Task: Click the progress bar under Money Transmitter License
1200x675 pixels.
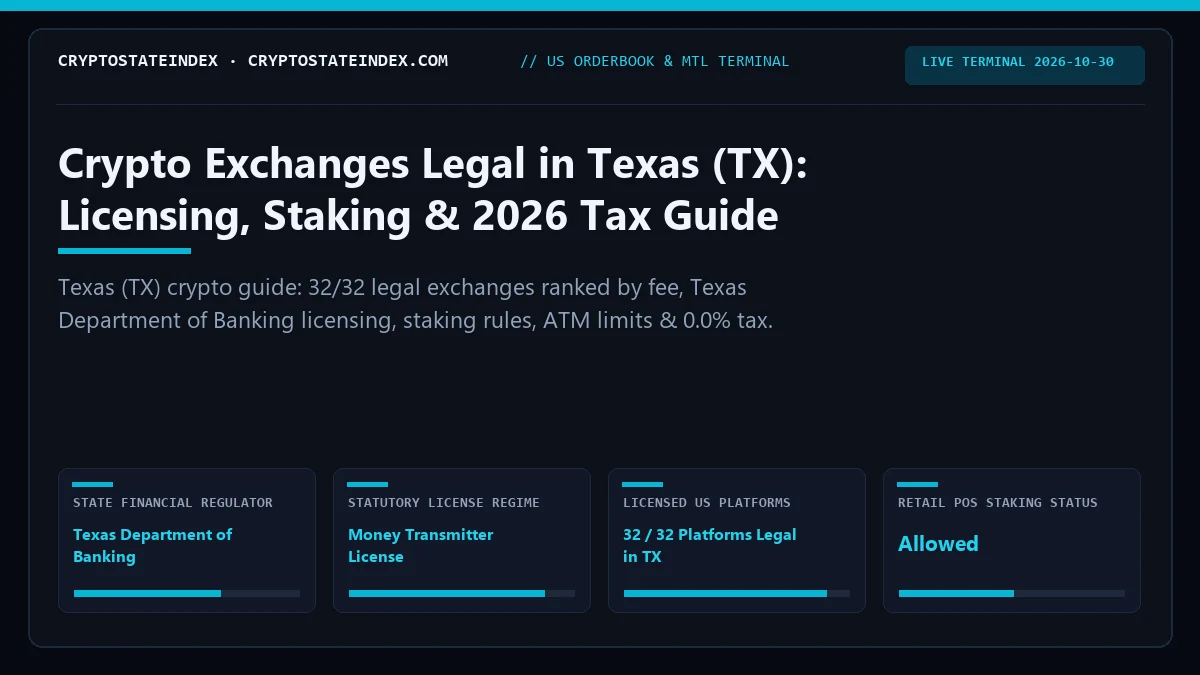Action: tap(462, 593)
